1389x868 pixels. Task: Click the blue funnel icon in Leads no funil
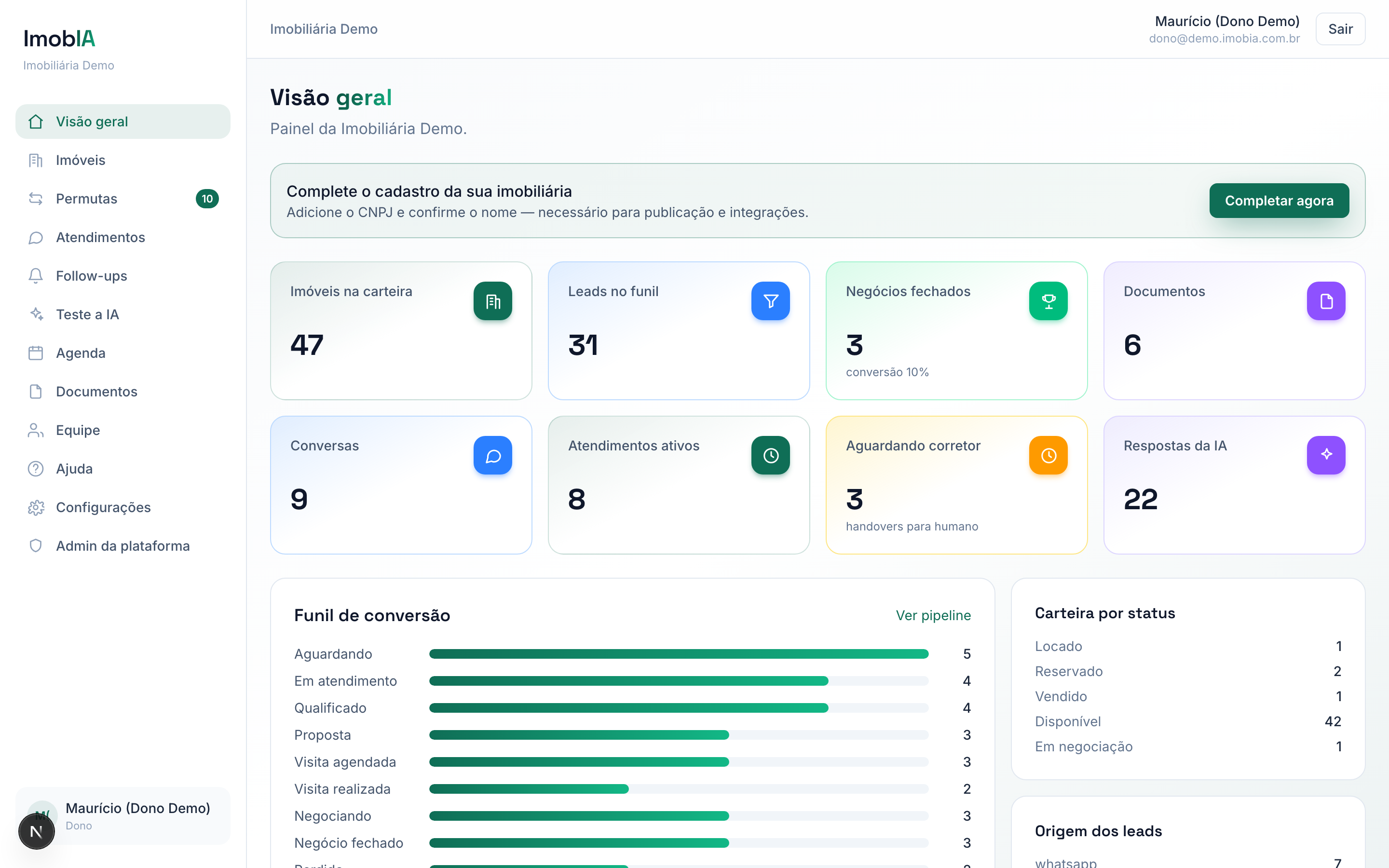click(770, 301)
